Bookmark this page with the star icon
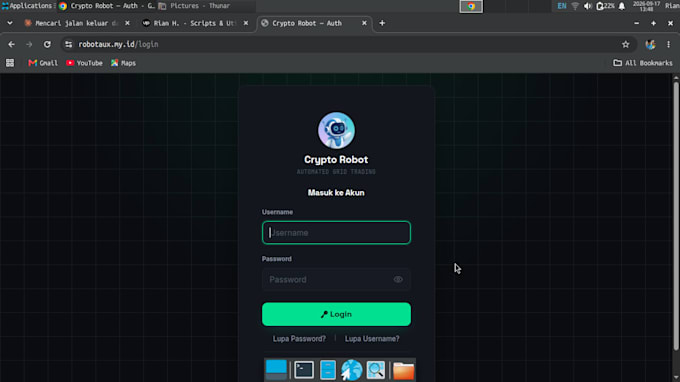680x382 pixels. pyautogui.click(x=625, y=44)
